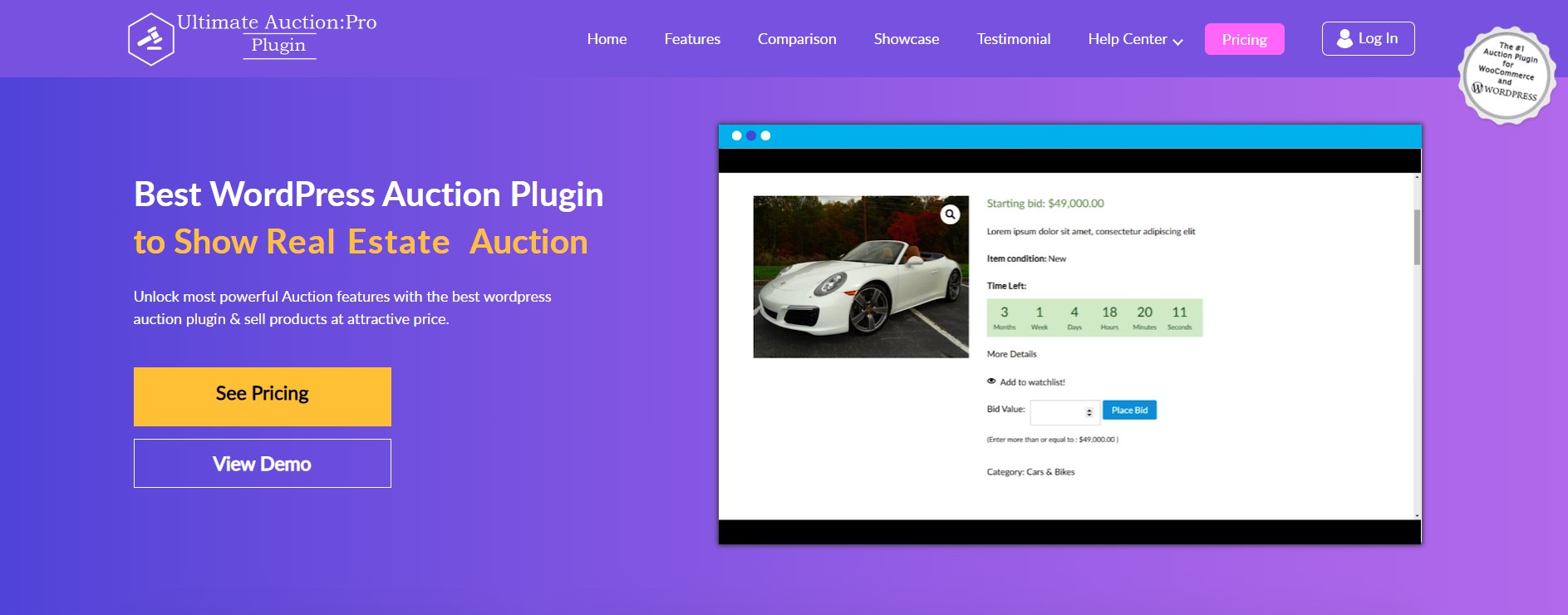The height and width of the screenshot is (615, 1568).
Task: Expand the Help Center dropdown chevron
Action: coord(1177,42)
